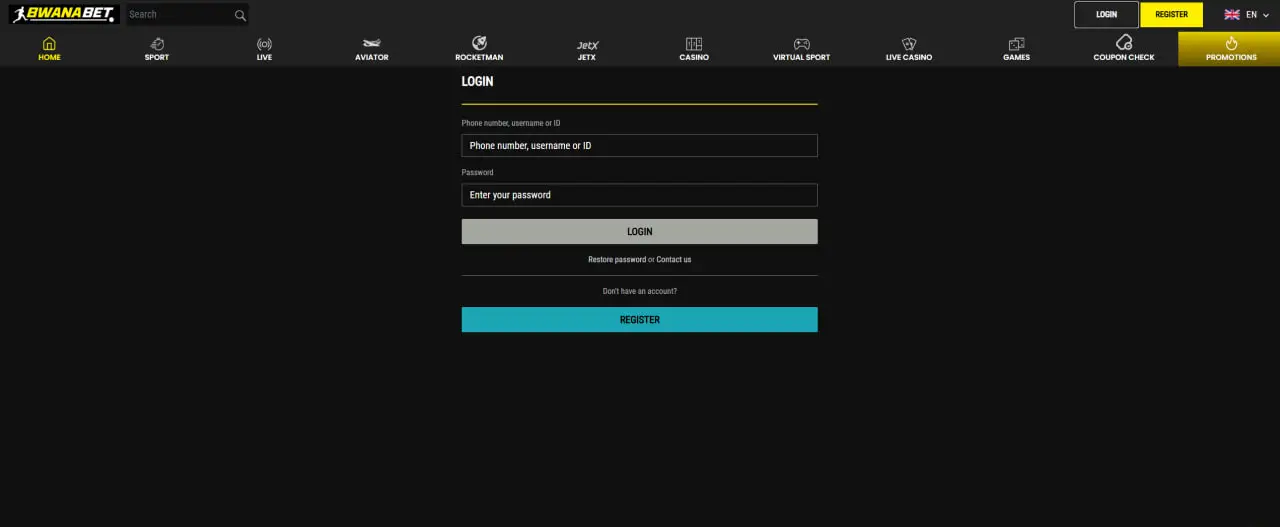Screen dimensions: 1280x527
Task: Open the HOME menu label
Action: 49,58
